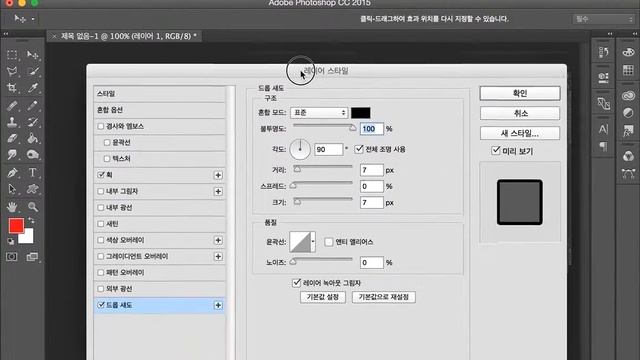Open the Color palette panel icon

tap(628, 52)
